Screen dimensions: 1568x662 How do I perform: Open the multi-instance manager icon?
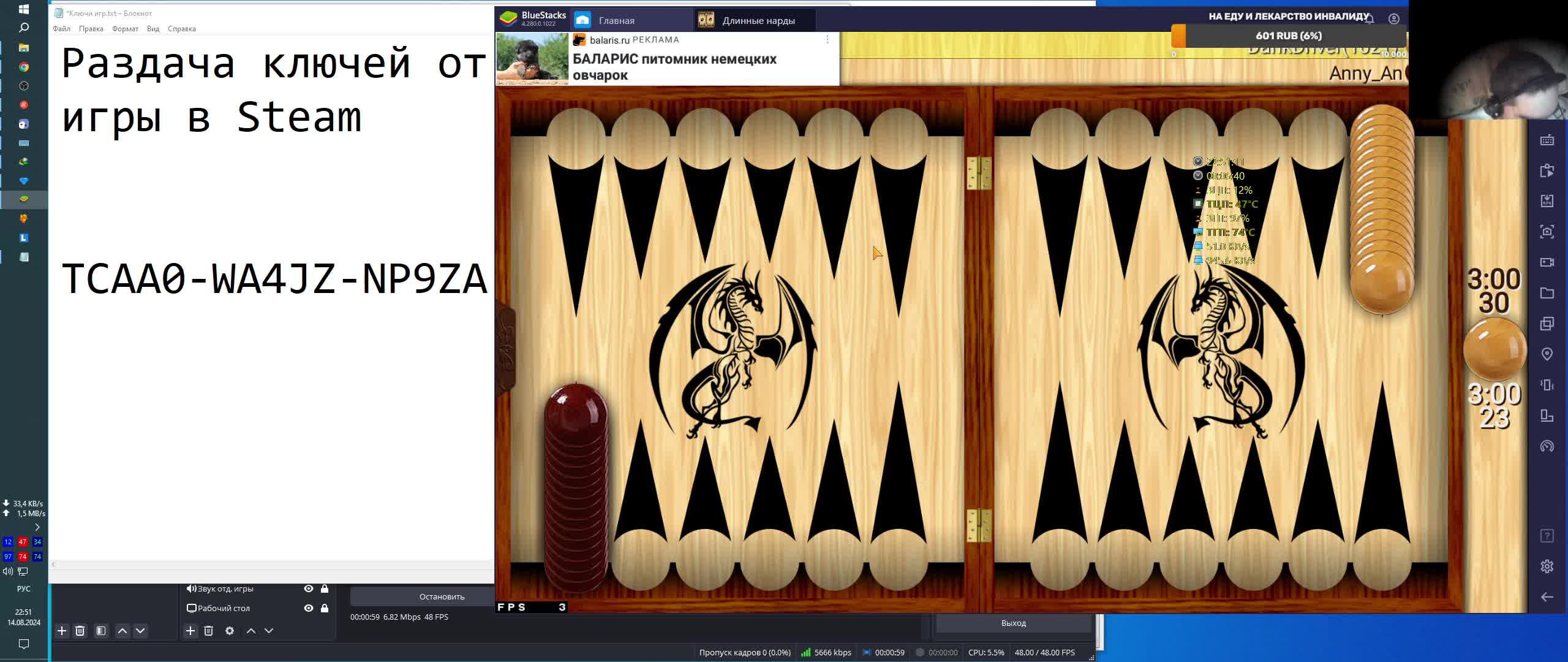click(1547, 324)
